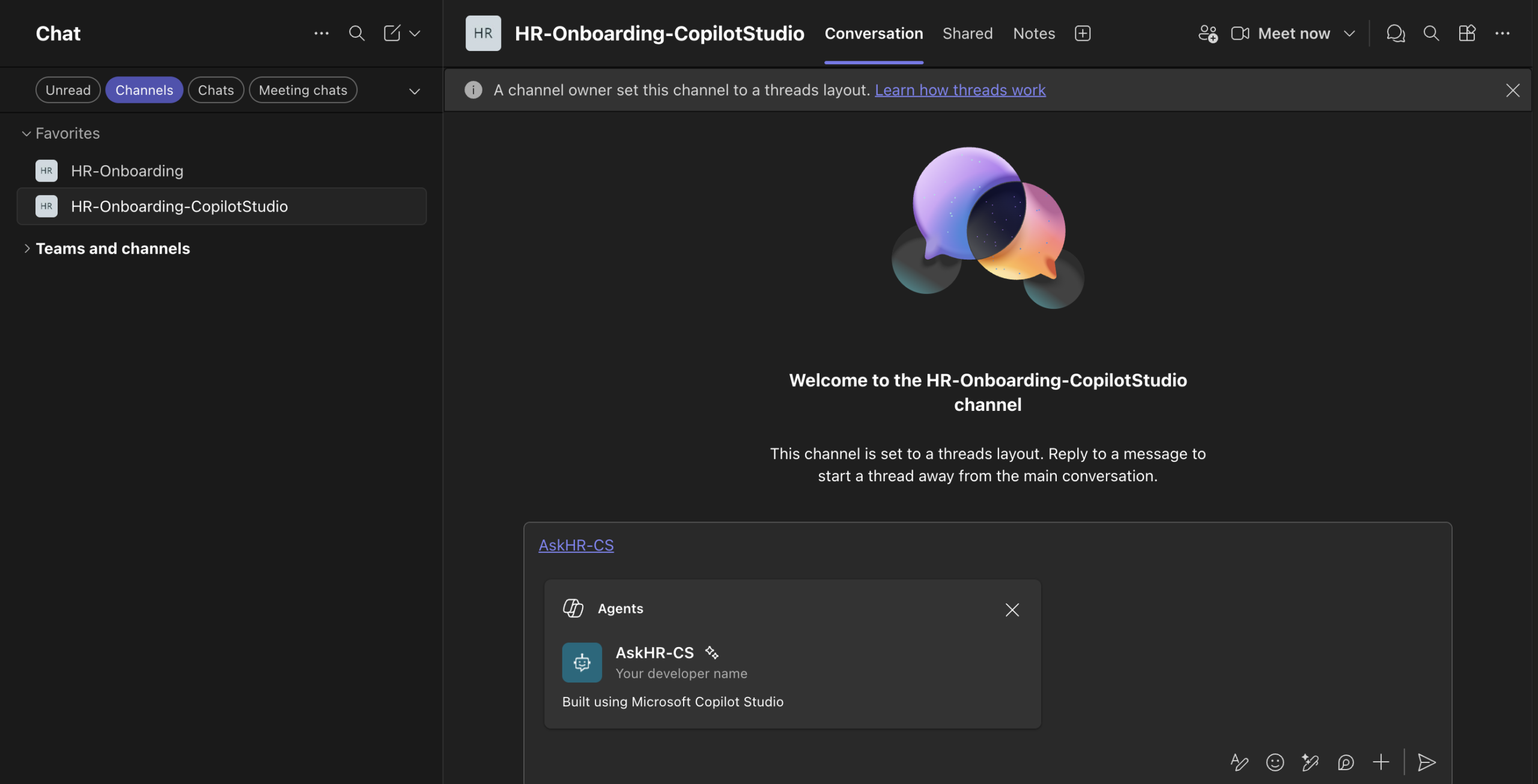Open apps panel via grid icon

click(x=1467, y=33)
